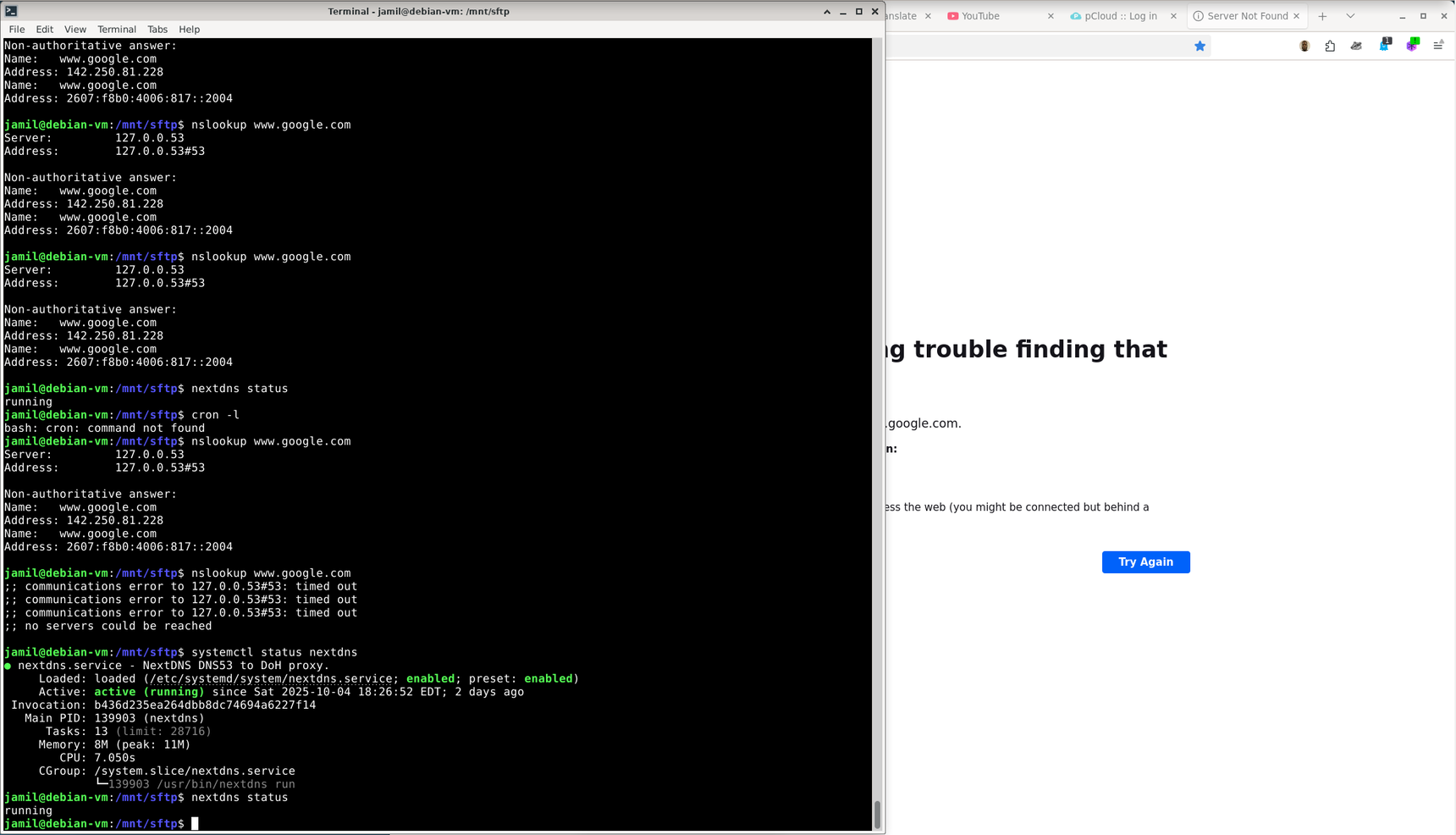Click ';; no servers could be reached' line
This screenshot has height=835, width=1456.
(x=108, y=626)
